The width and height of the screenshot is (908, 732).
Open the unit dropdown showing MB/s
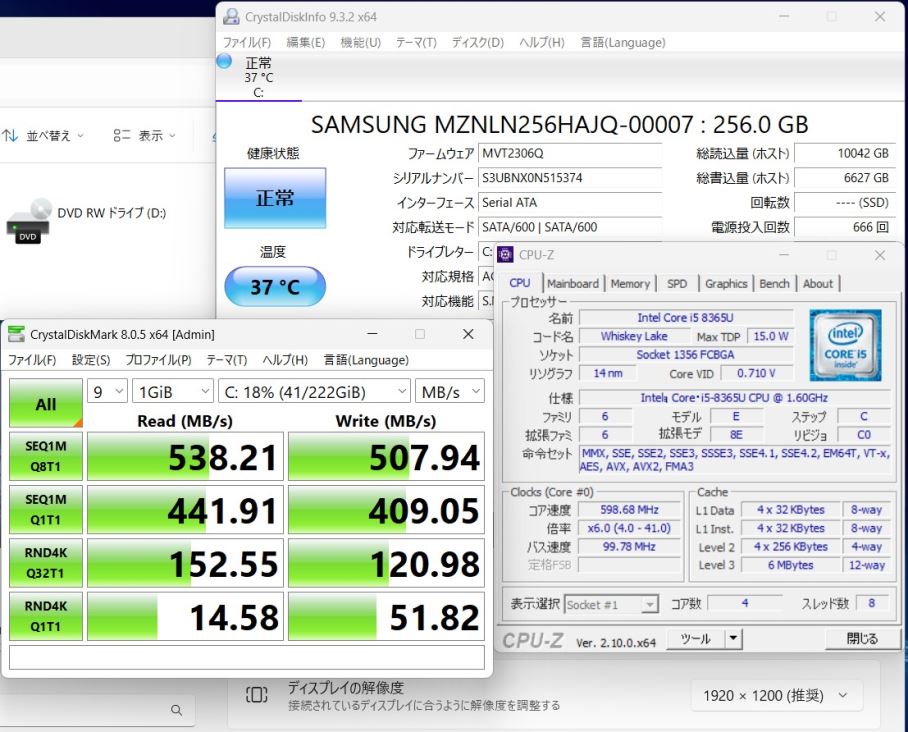(x=450, y=392)
